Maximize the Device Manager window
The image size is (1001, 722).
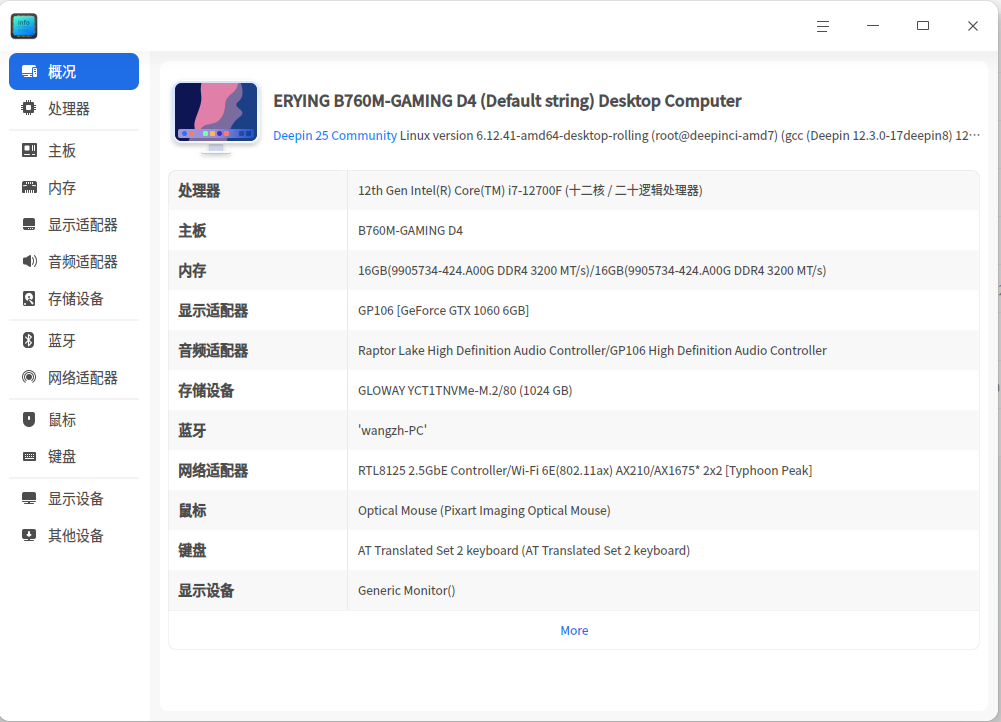point(922,26)
